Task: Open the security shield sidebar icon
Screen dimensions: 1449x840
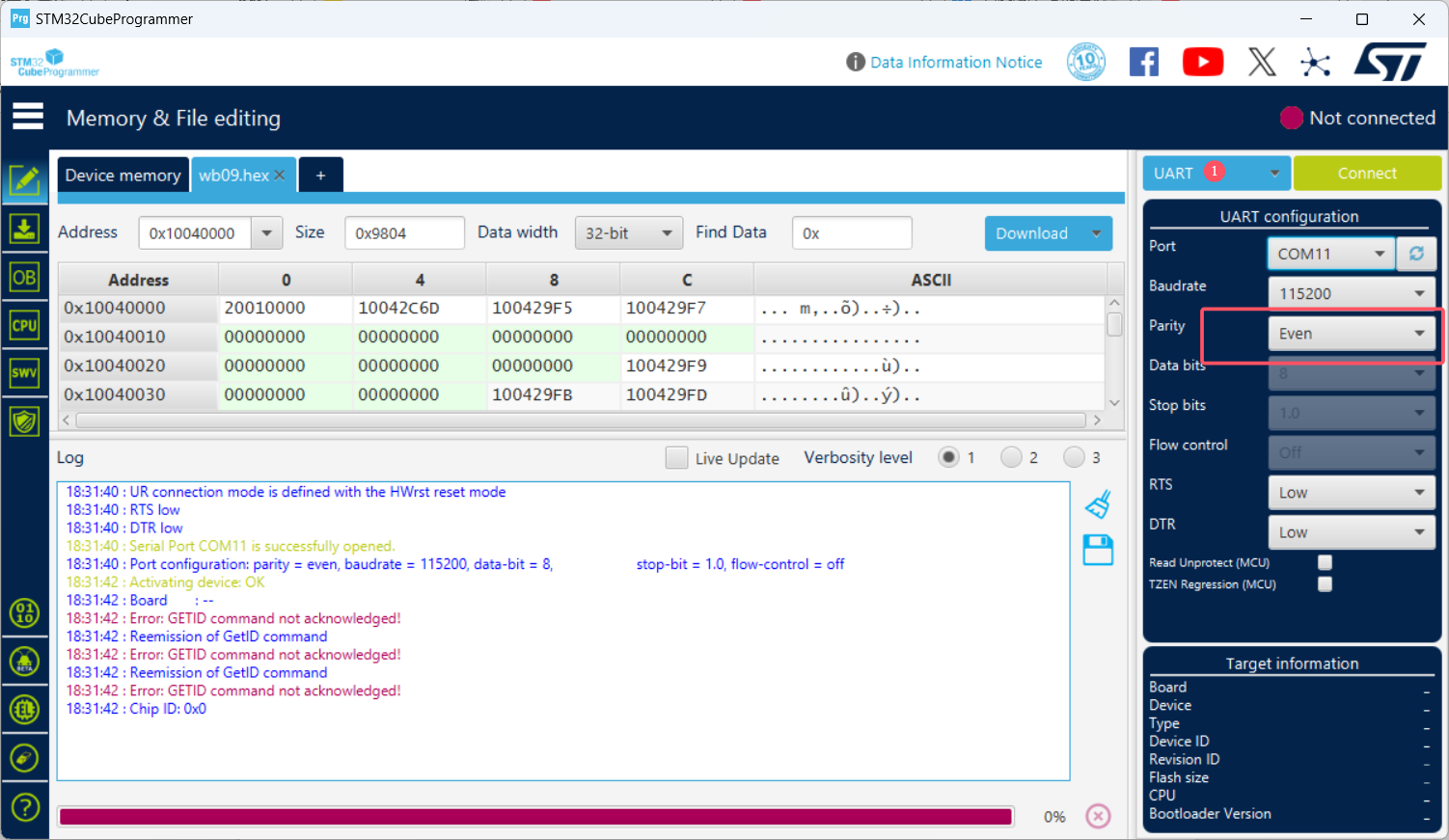Action: point(24,421)
